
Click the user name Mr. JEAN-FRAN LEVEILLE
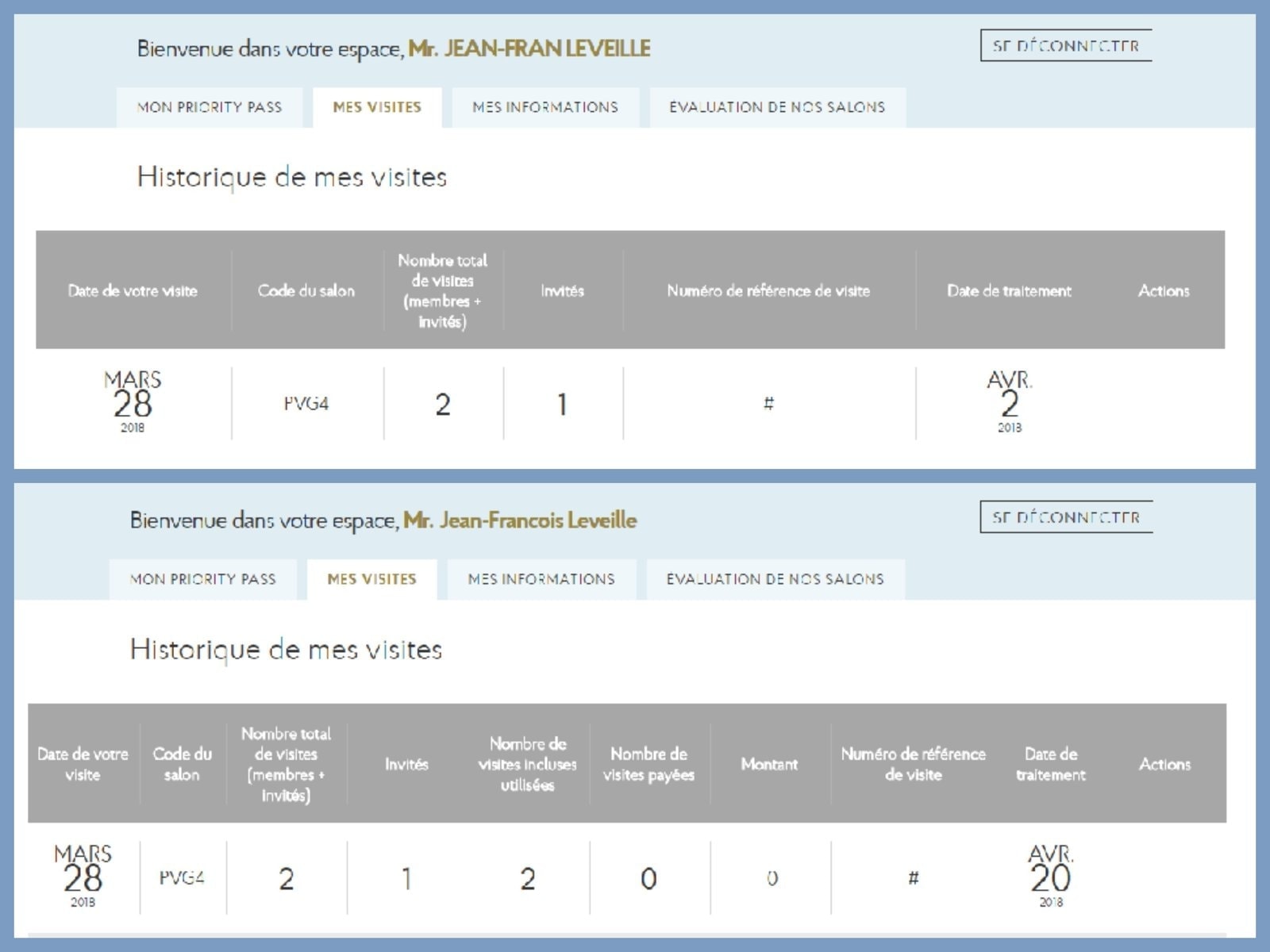[x=529, y=48]
